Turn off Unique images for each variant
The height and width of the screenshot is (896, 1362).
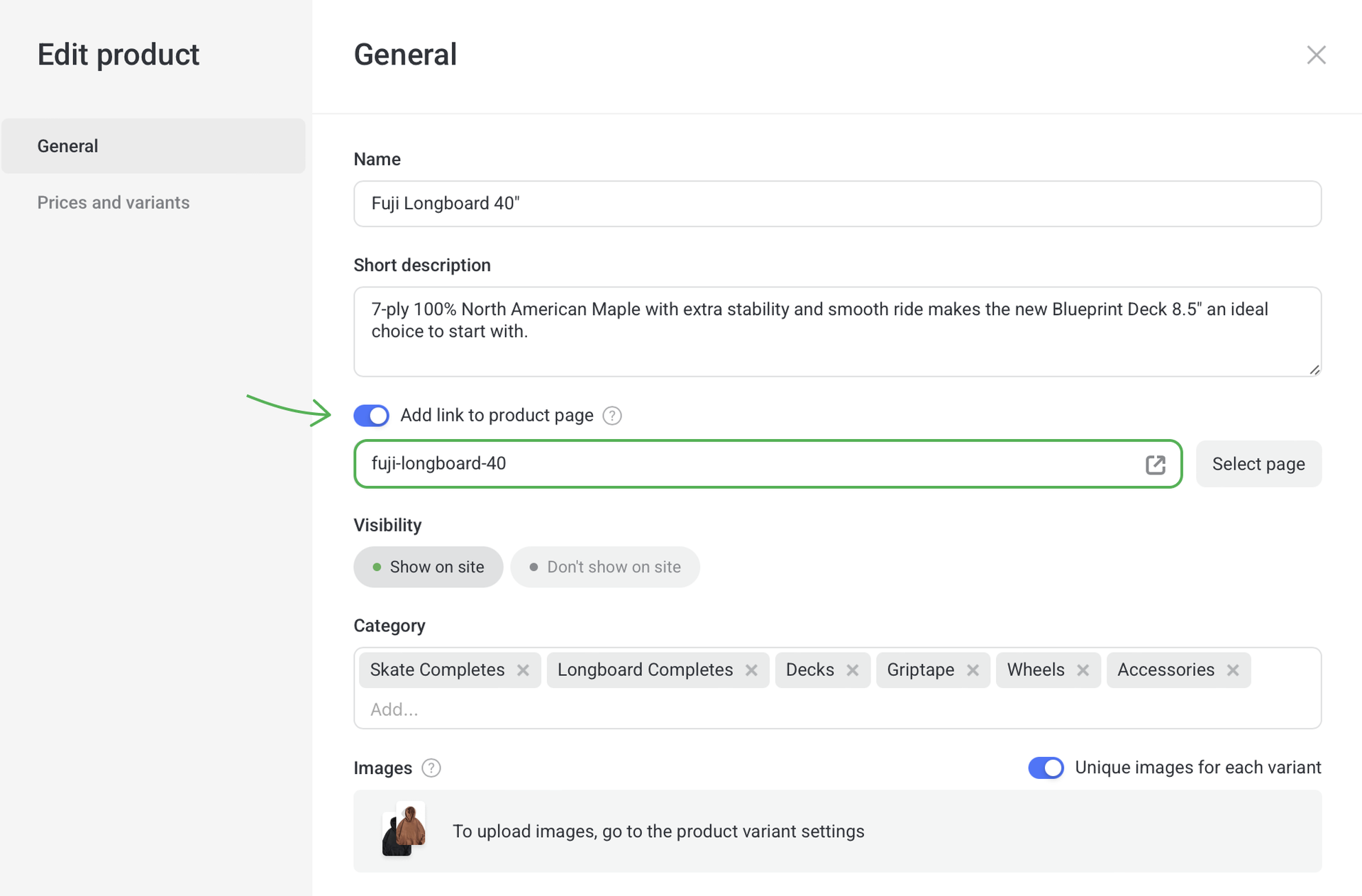[x=1046, y=768]
